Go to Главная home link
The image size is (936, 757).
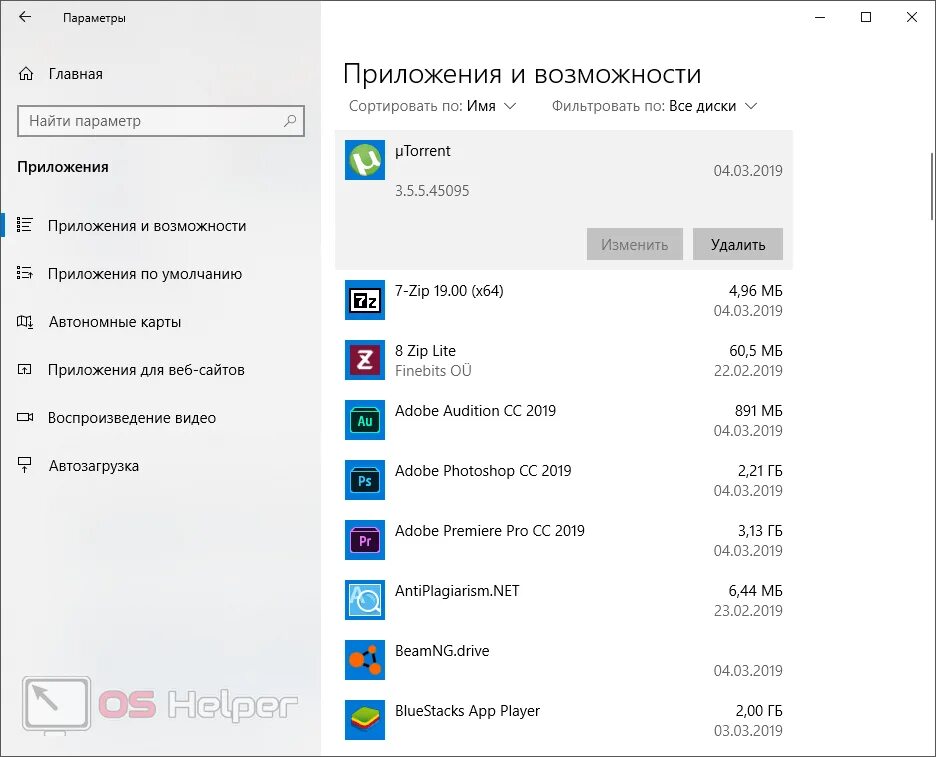pyautogui.click(x=76, y=74)
